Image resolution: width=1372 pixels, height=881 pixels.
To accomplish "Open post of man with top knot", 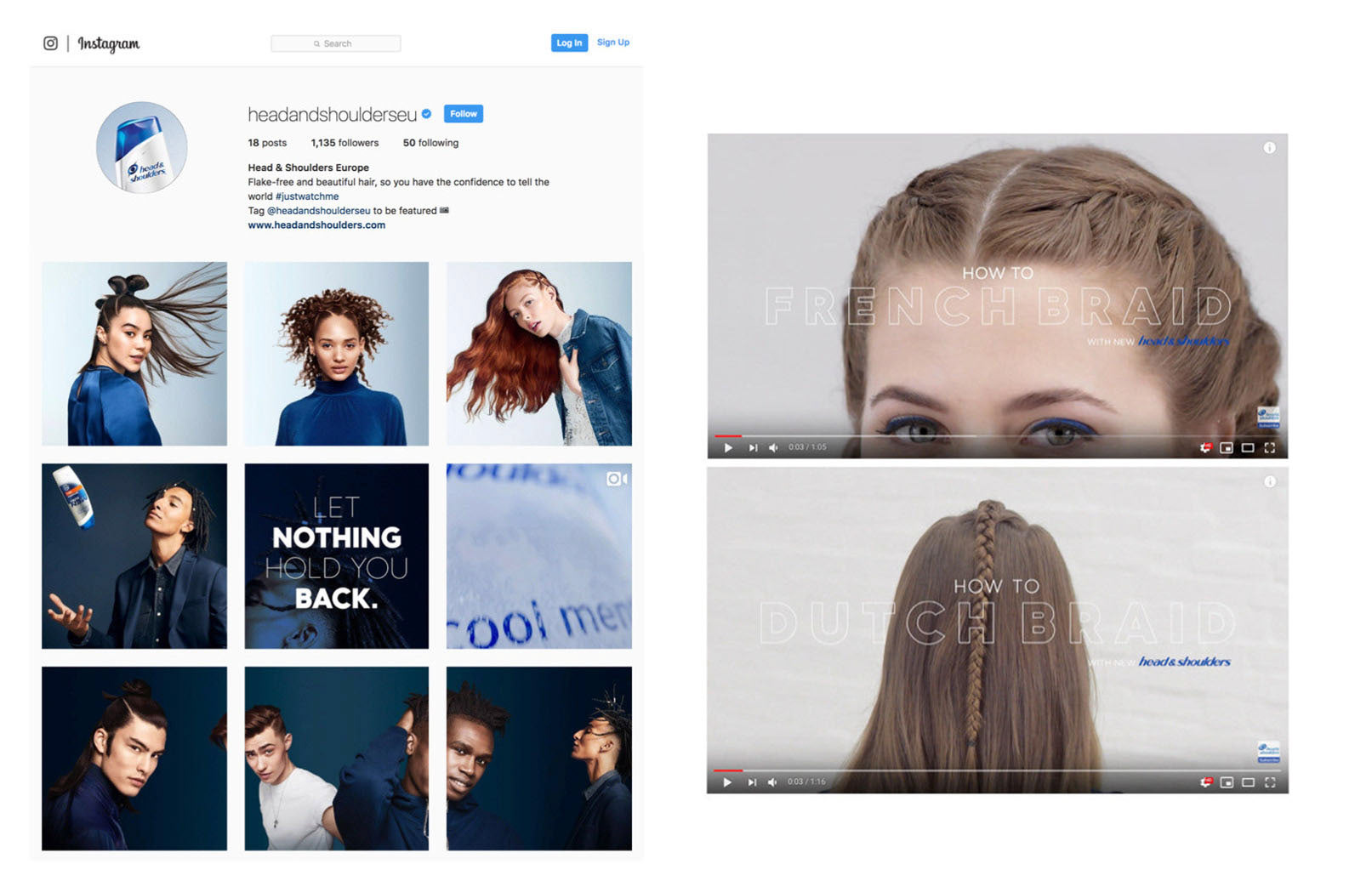I will [x=134, y=759].
